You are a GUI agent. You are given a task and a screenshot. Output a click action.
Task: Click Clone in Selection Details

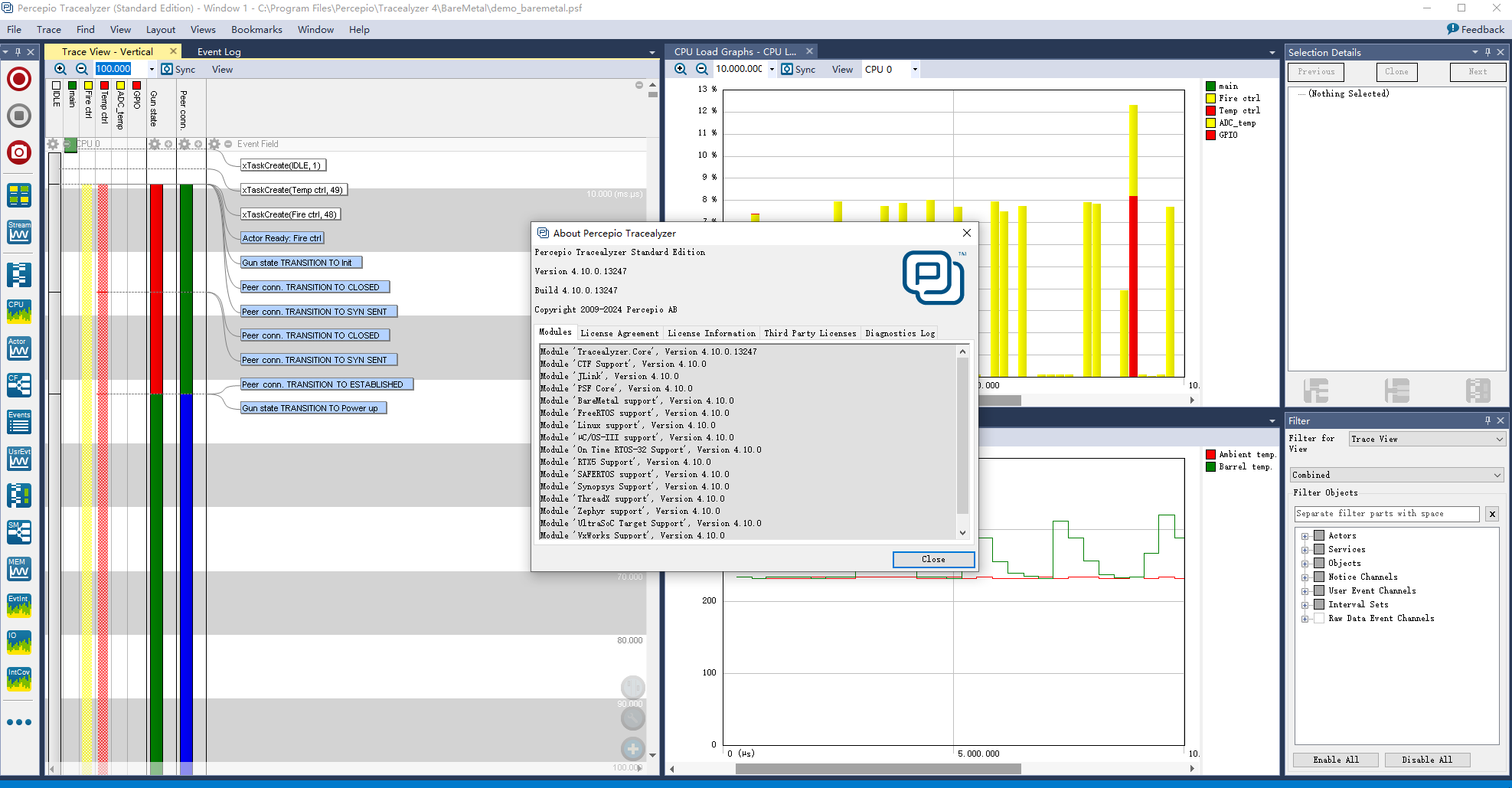[1396, 71]
